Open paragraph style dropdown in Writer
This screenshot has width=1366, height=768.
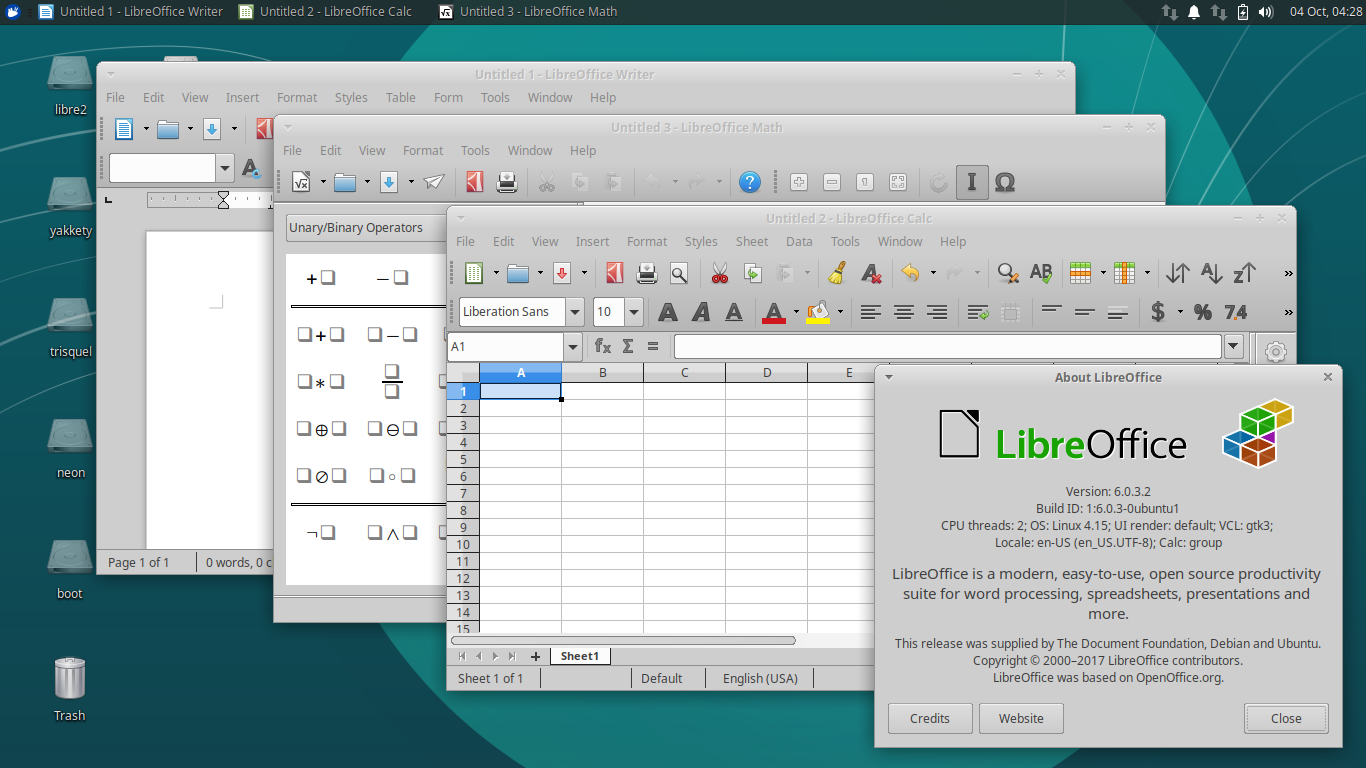pos(224,168)
